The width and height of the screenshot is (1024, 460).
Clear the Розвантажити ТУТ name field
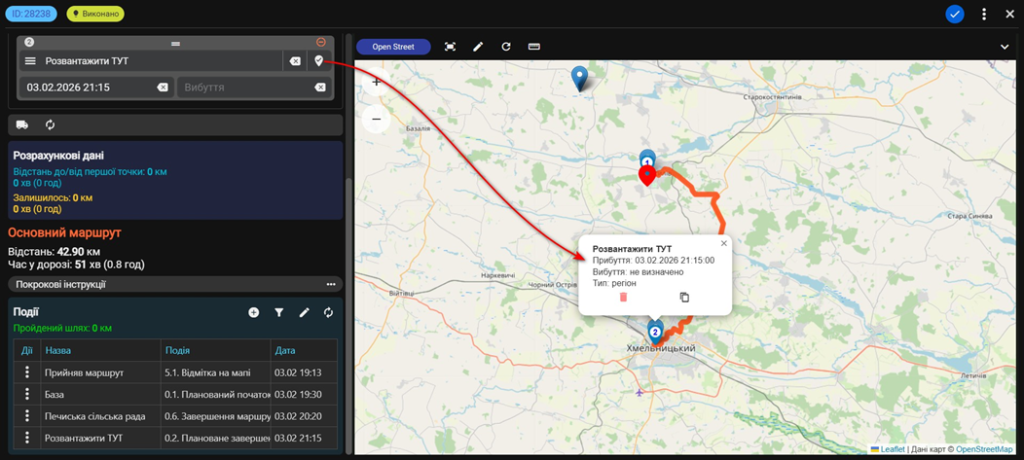[x=295, y=61]
